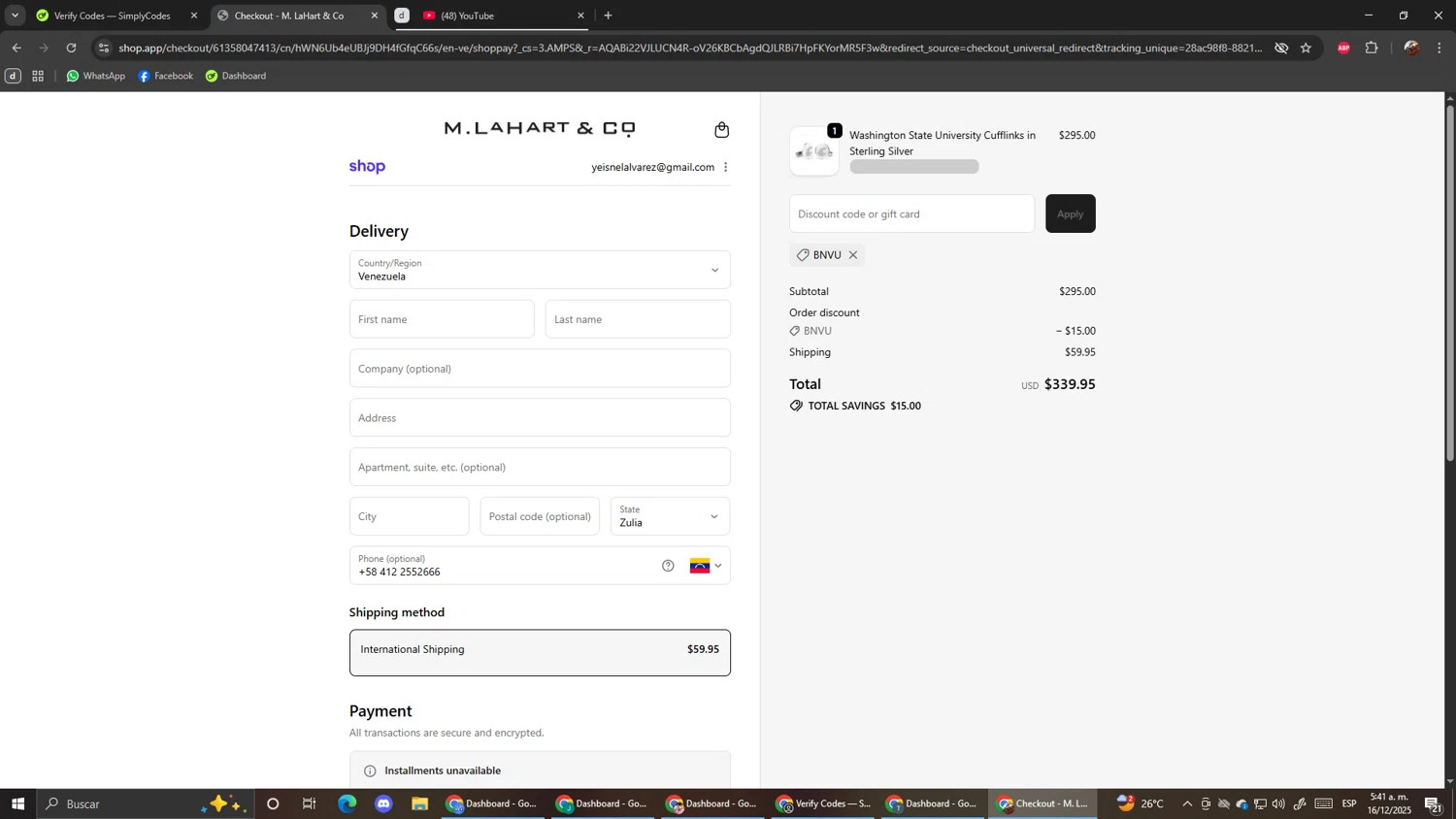The image size is (1456, 819).
Task: Click the third-party cookies eye icon
Action: point(1280,48)
